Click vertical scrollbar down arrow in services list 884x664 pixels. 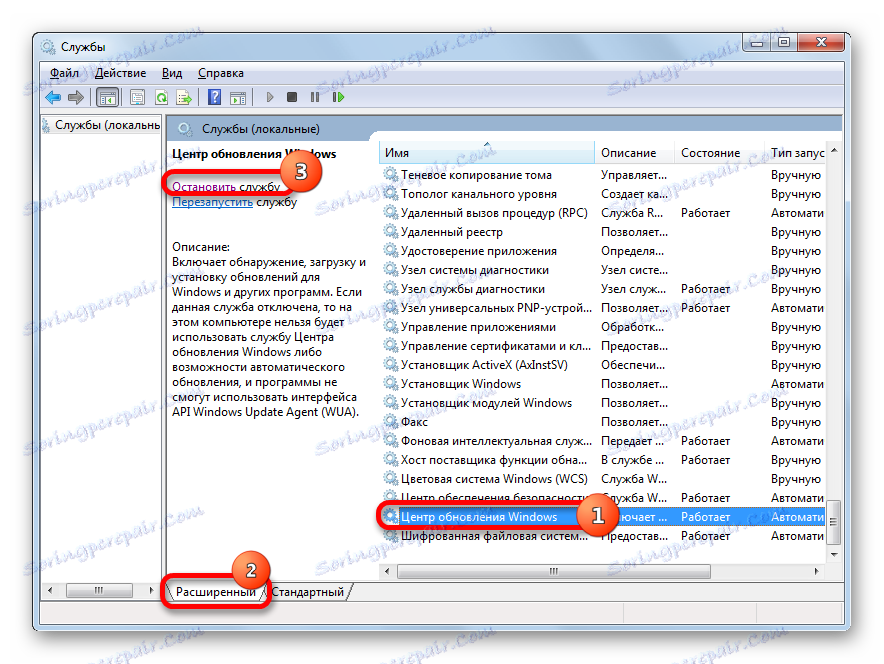click(x=834, y=555)
